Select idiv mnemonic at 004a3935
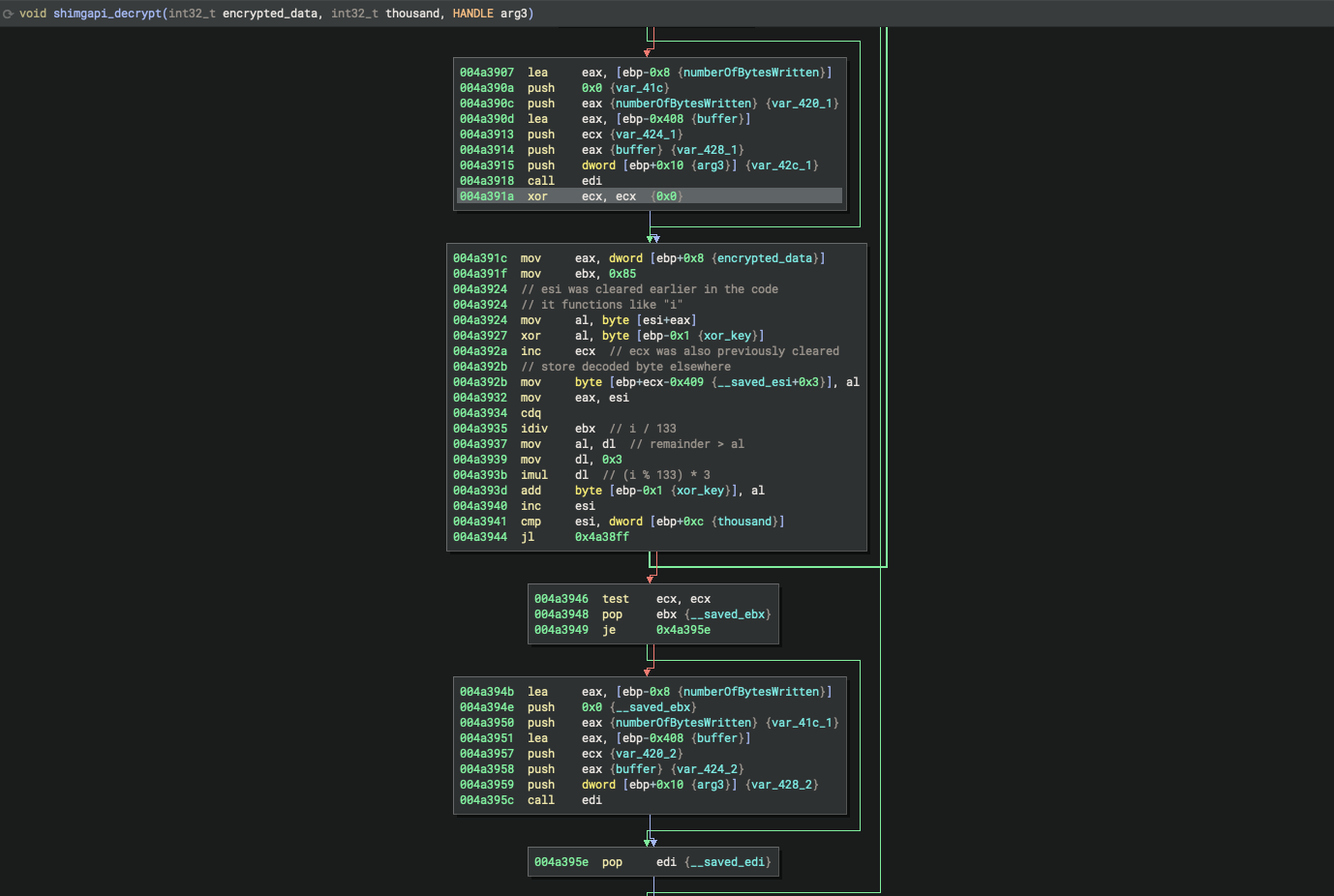Viewport: 1334px width, 896px height. point(534,429)
